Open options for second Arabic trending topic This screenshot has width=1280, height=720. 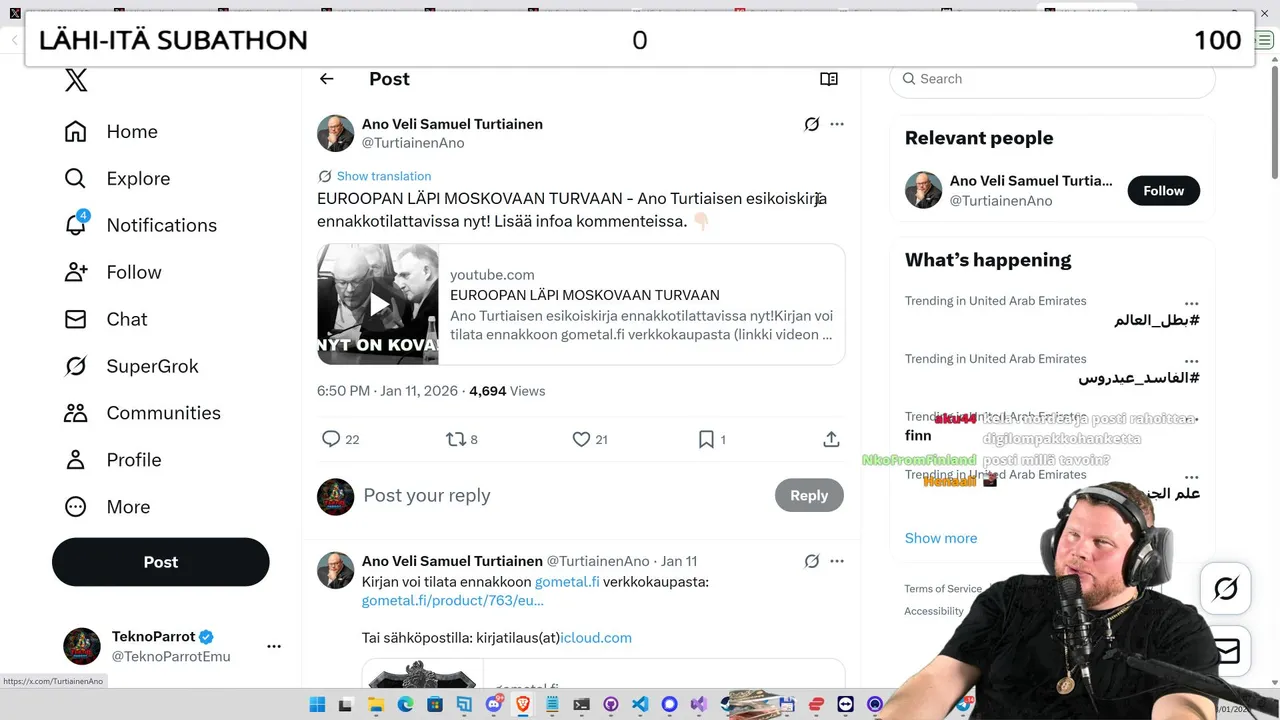1191,361
